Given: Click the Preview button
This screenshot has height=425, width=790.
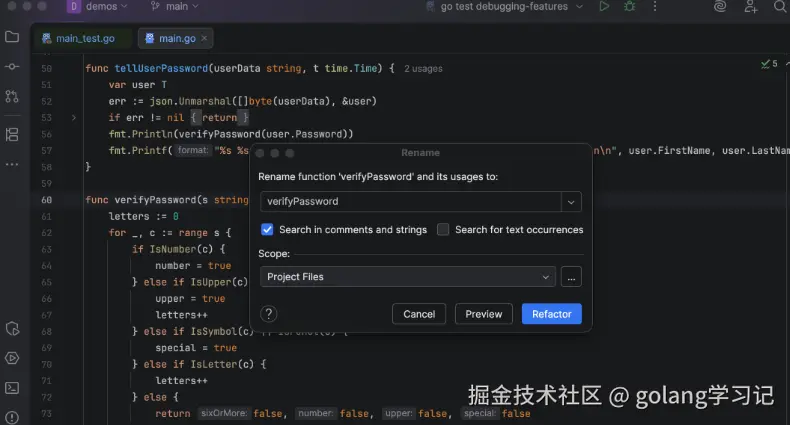Looking at the screenshot, I should click(x=484, y=314).
